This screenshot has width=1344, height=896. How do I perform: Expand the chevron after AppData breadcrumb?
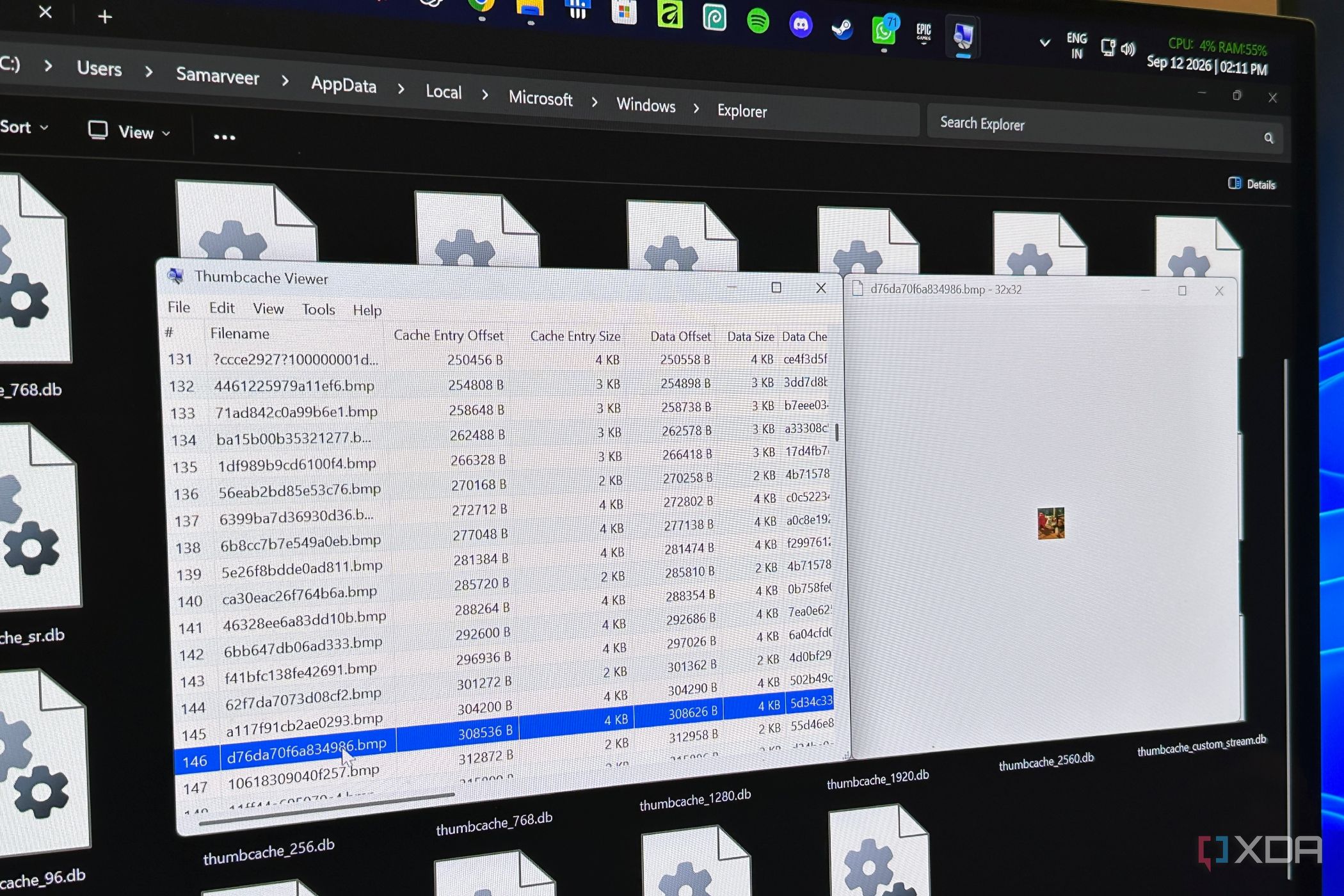[x=401, y=89]
